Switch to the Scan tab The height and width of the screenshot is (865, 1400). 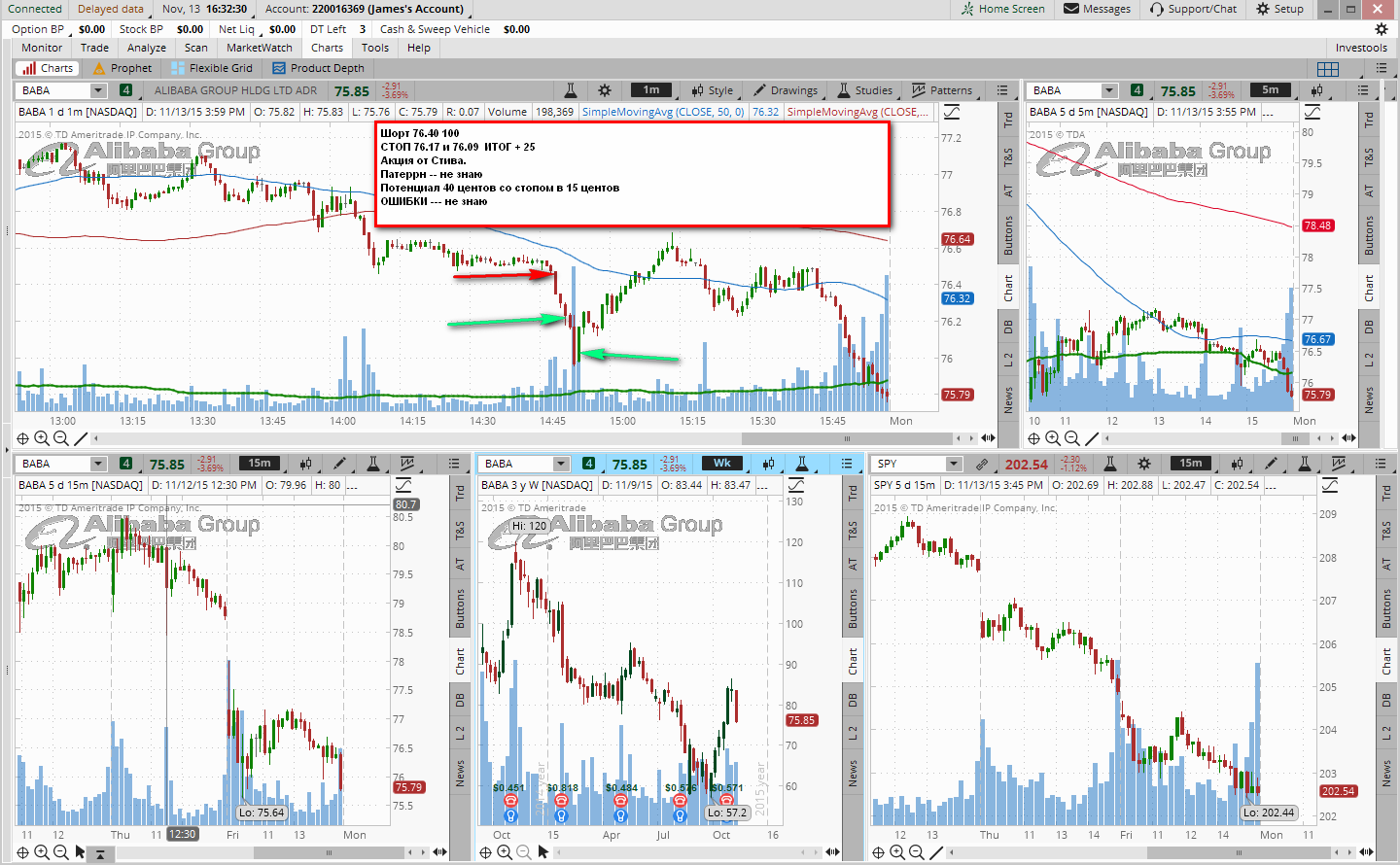coord(196,48)
